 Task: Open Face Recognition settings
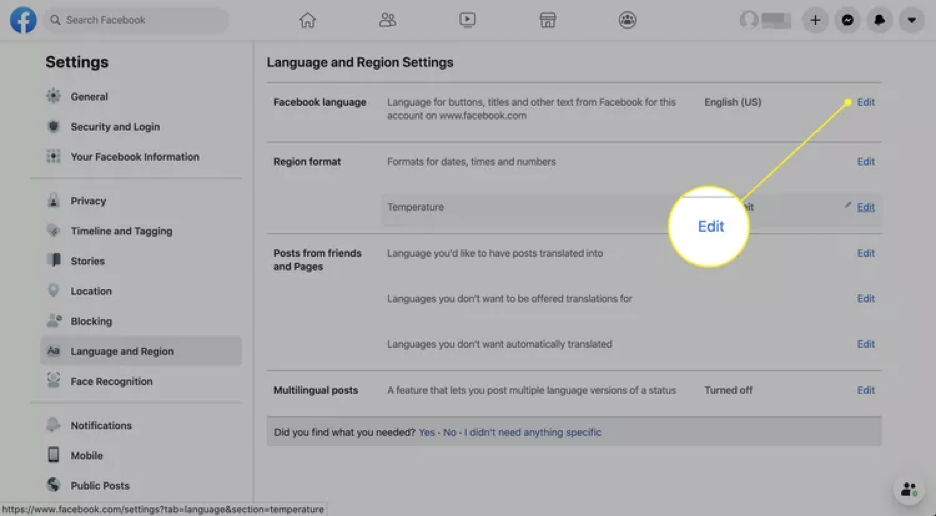(111, 382)
